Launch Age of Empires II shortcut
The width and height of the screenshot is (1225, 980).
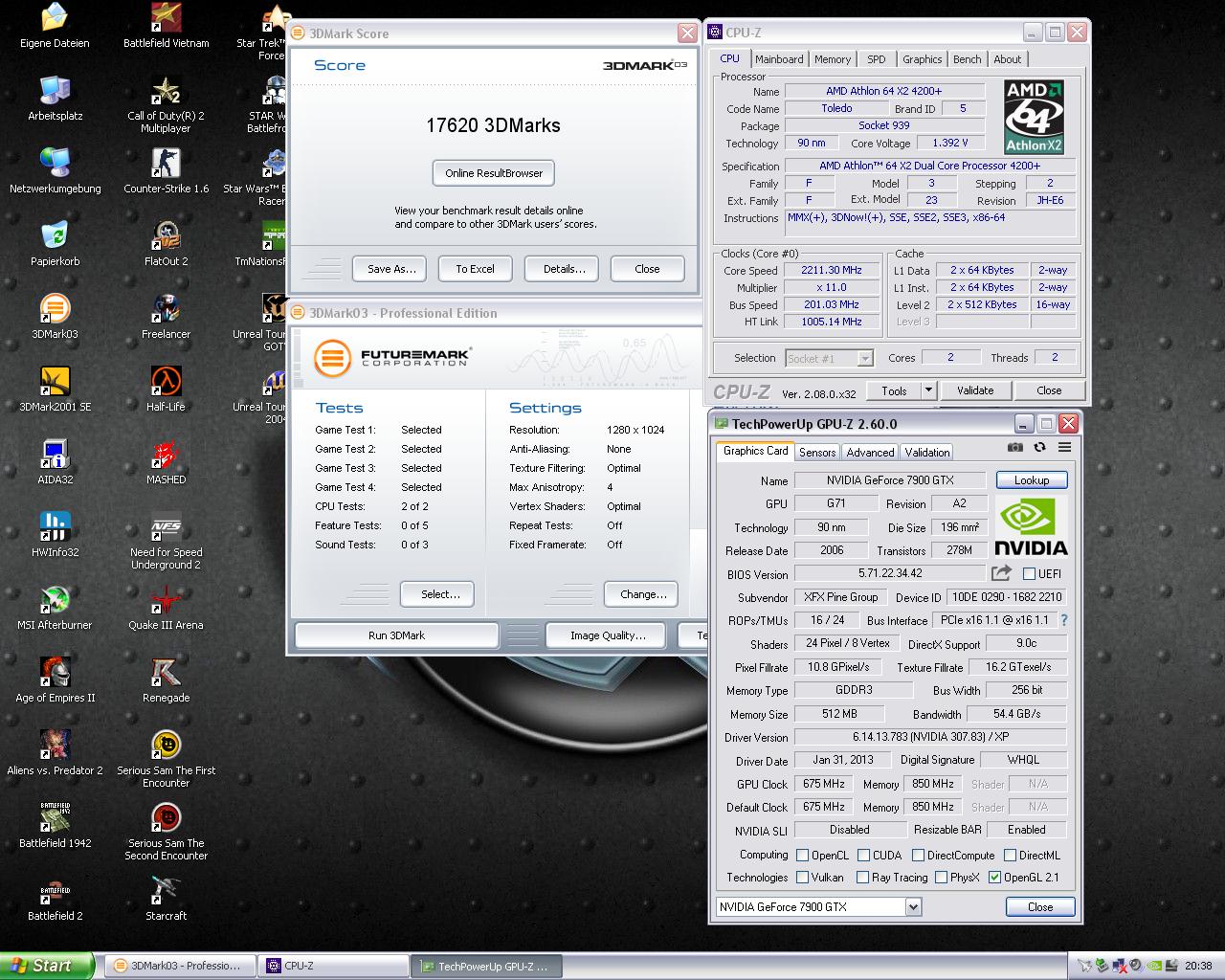click(56, 681)
